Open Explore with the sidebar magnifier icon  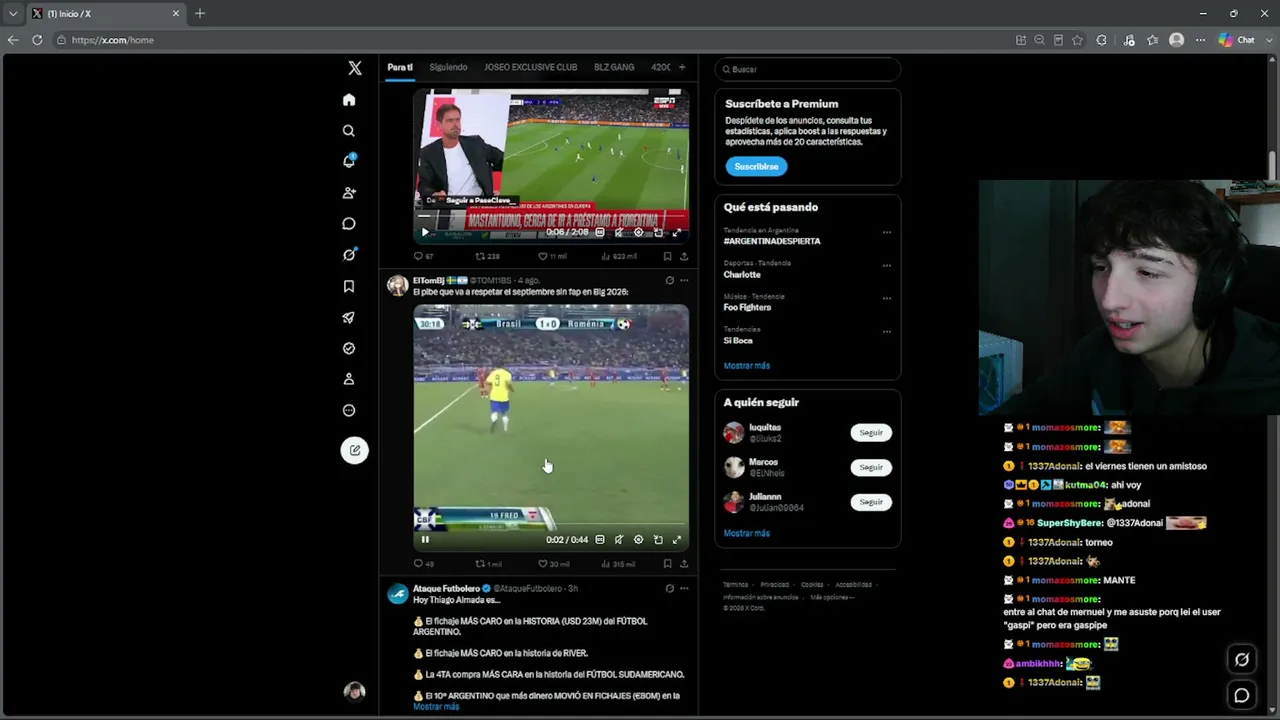pos(349,131)
